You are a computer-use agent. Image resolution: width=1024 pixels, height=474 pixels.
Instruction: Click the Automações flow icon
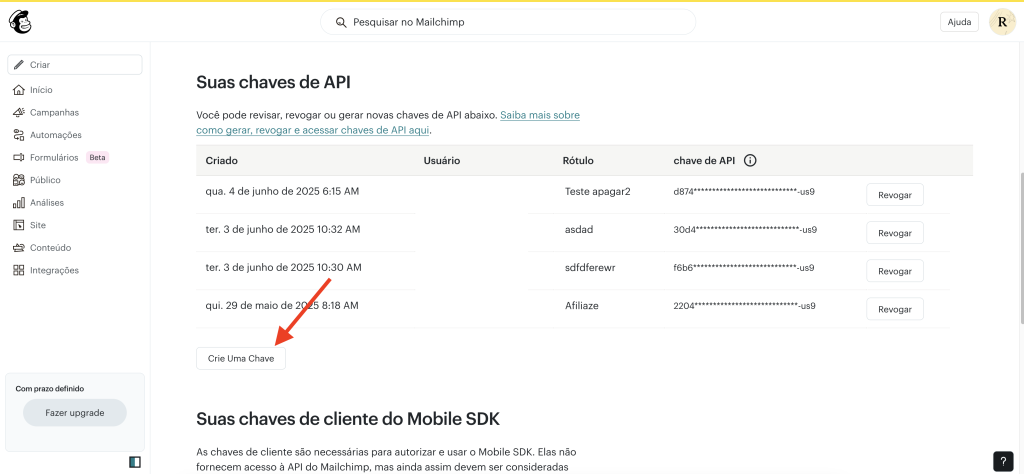coord(19,135)
